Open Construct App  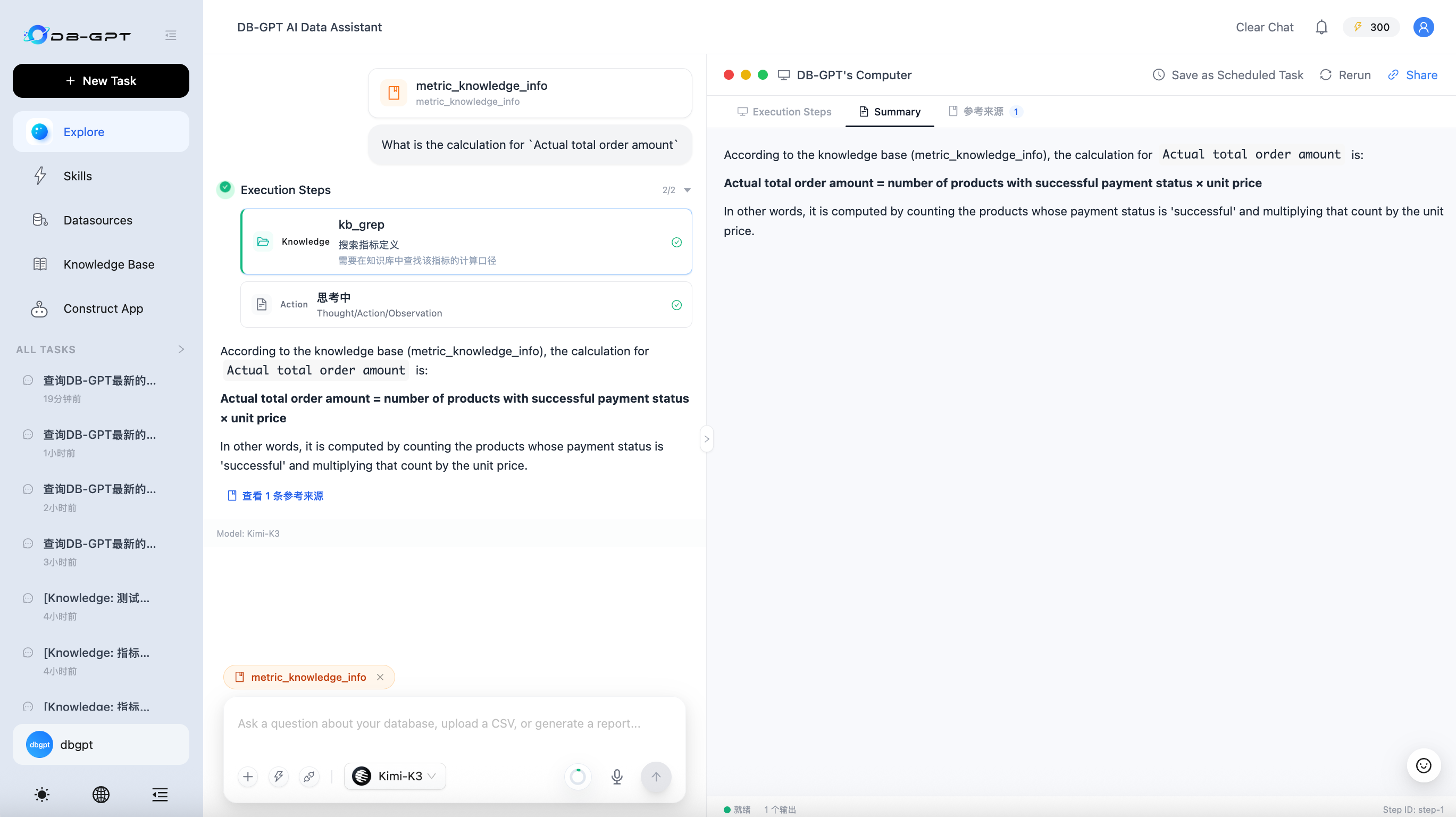[101, 308]
